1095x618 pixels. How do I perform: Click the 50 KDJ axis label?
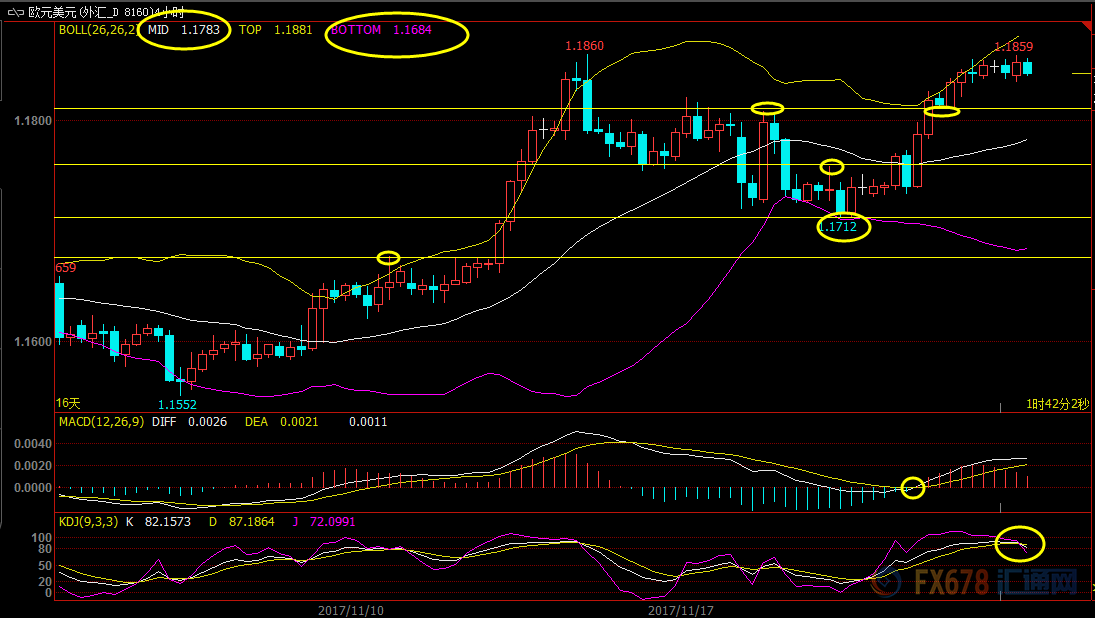point(46,565)
